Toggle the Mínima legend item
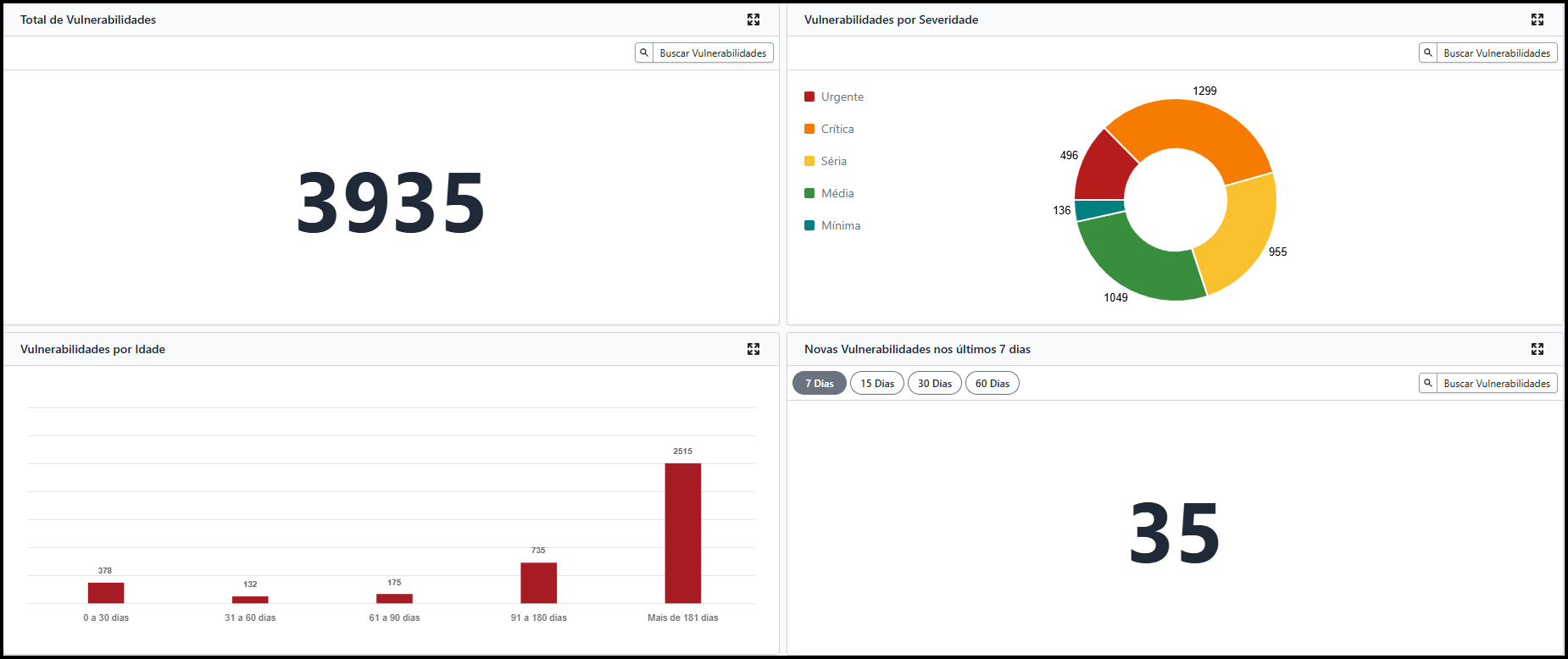Image resolution: width=1568 pixels, height=659 pixels. click(x=840, y=225)
